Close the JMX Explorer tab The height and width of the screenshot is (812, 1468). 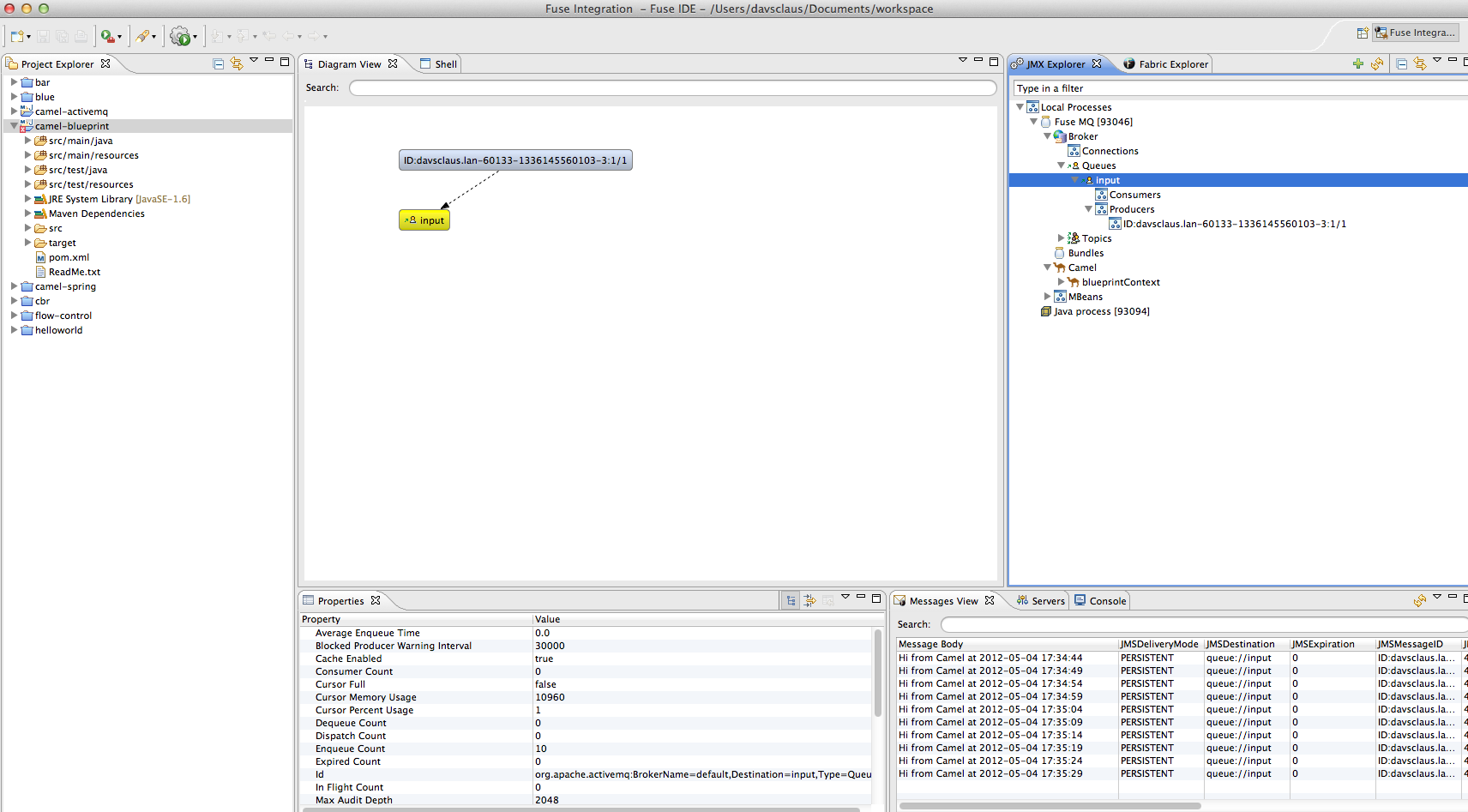(x=1097, y=63)
